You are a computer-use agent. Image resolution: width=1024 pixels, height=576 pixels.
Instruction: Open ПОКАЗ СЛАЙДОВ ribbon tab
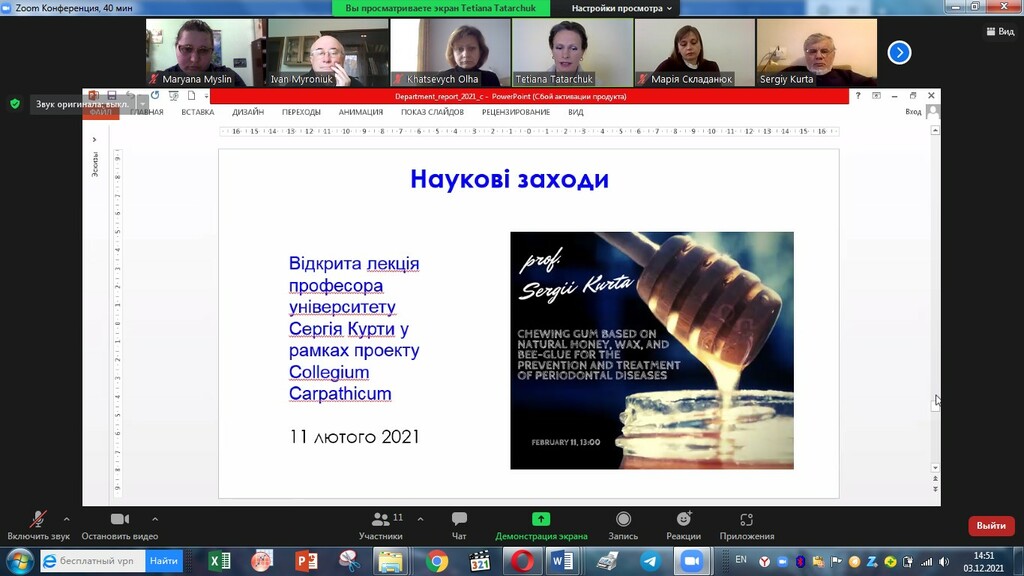coord(432,112)
